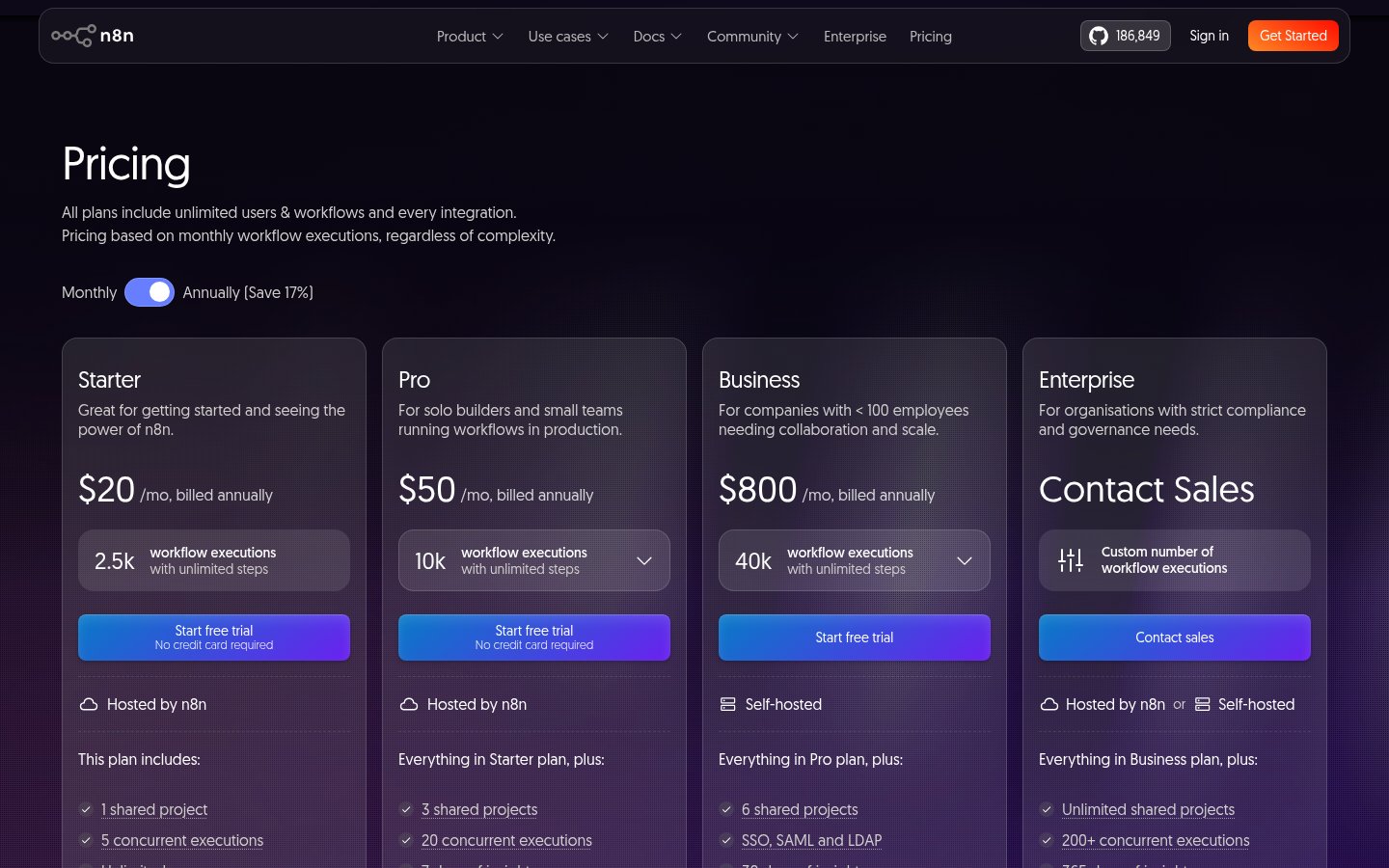Screen dimensions: 1389x868
Task: Start free trial for the Starter plan
Action: click(214, 637)
